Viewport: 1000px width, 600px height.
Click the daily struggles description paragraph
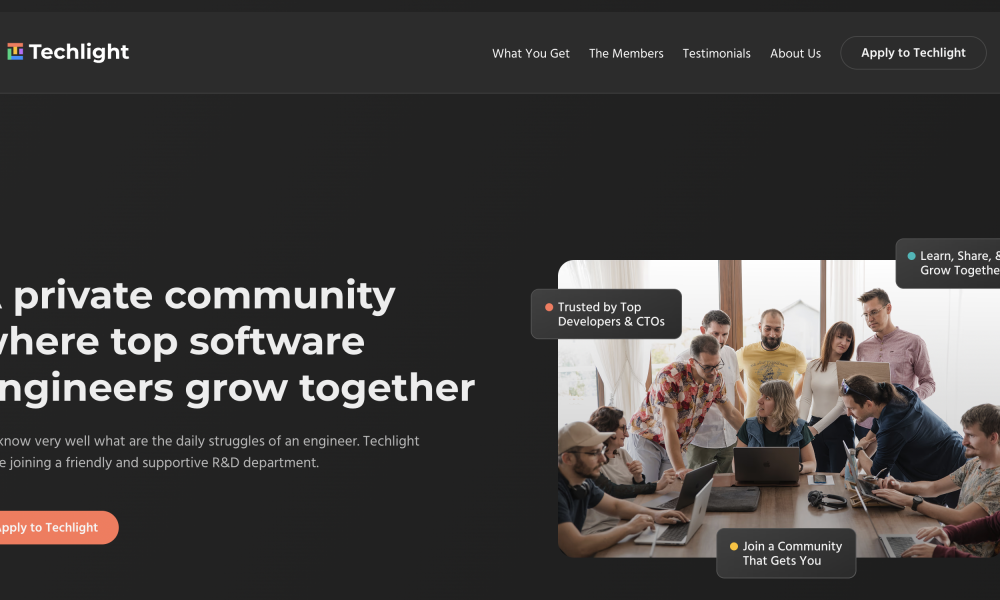(209, 451)
